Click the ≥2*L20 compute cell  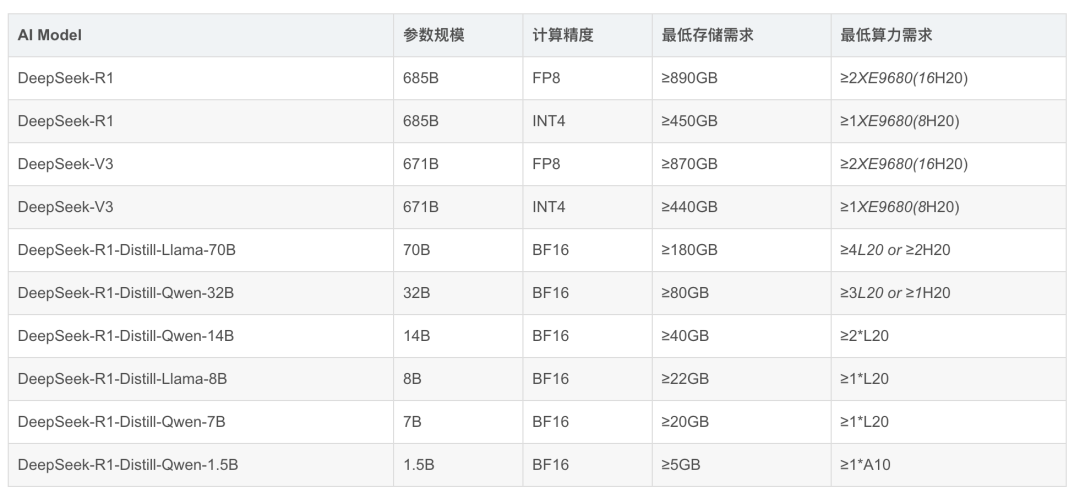[x=864, y=336]
